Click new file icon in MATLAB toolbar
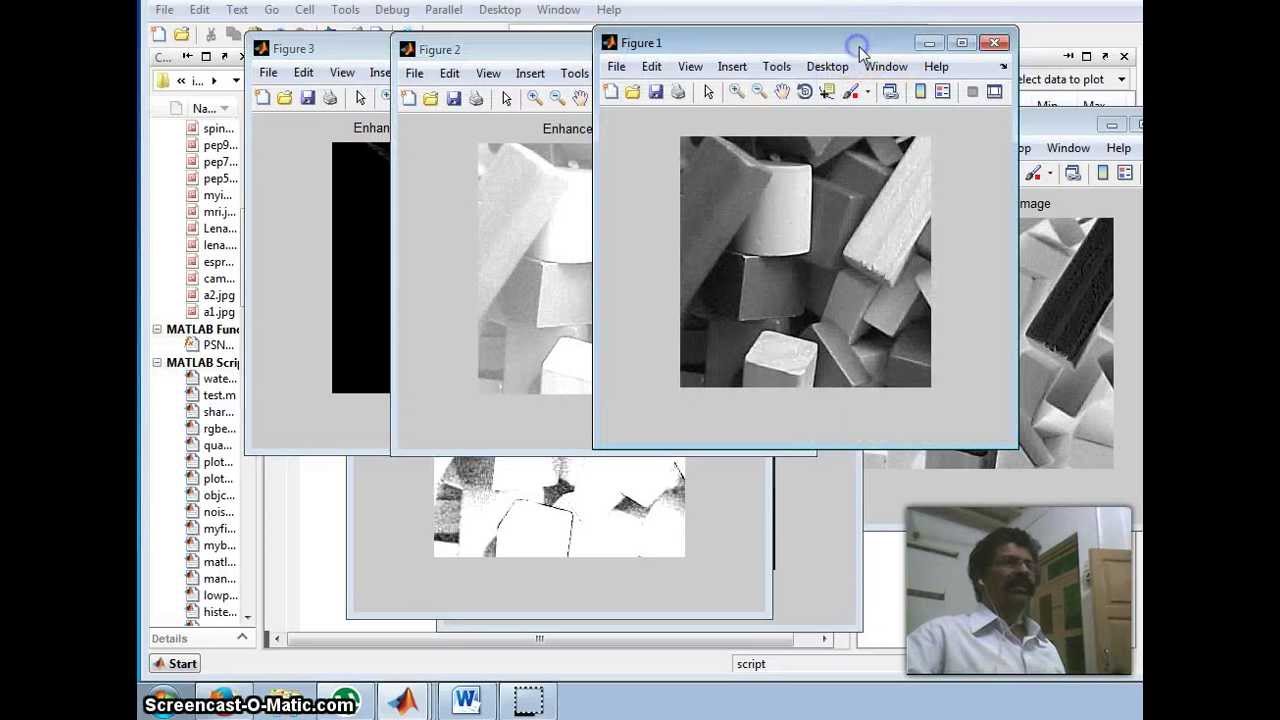The image size is (1280, 720). [159, 35]
